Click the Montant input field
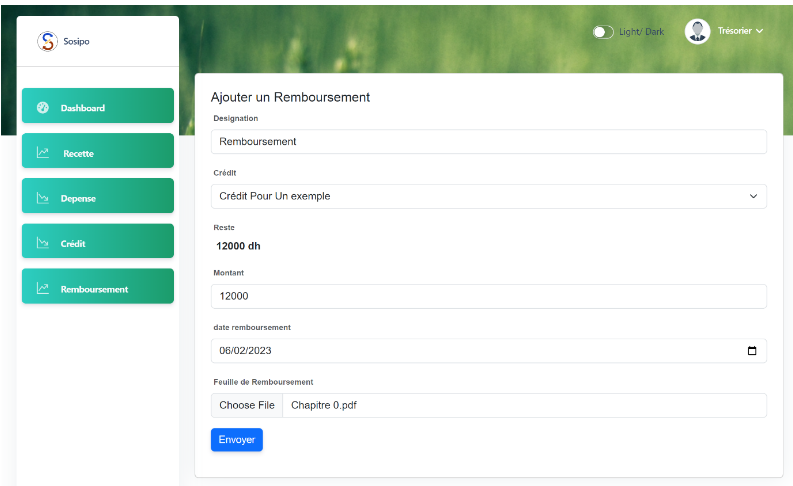793x486 pixels. click(x=489, y=296)
